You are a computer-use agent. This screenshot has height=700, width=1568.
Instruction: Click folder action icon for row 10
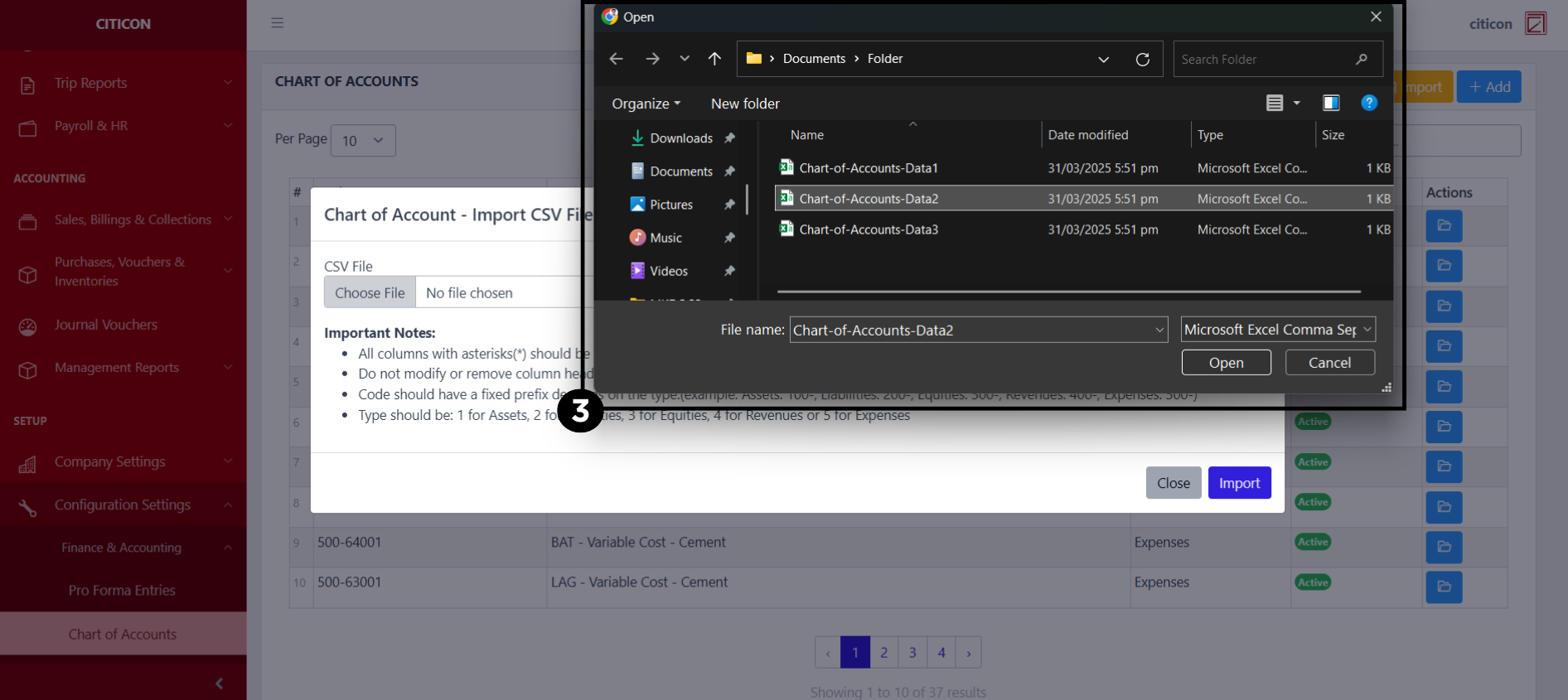(1444, 587)
